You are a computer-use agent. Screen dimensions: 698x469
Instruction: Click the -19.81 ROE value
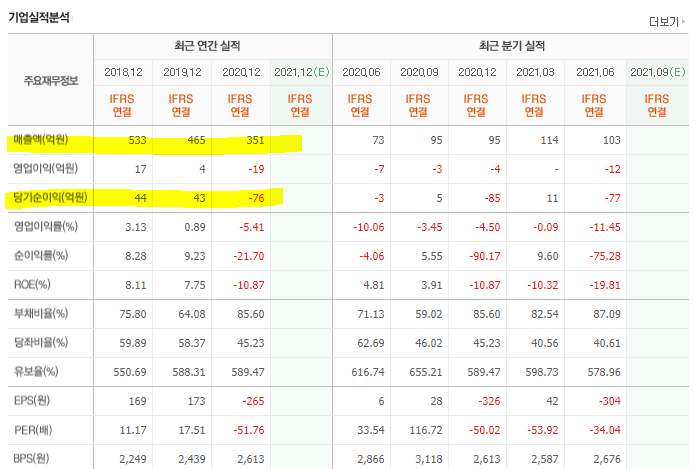coord(605,285)
